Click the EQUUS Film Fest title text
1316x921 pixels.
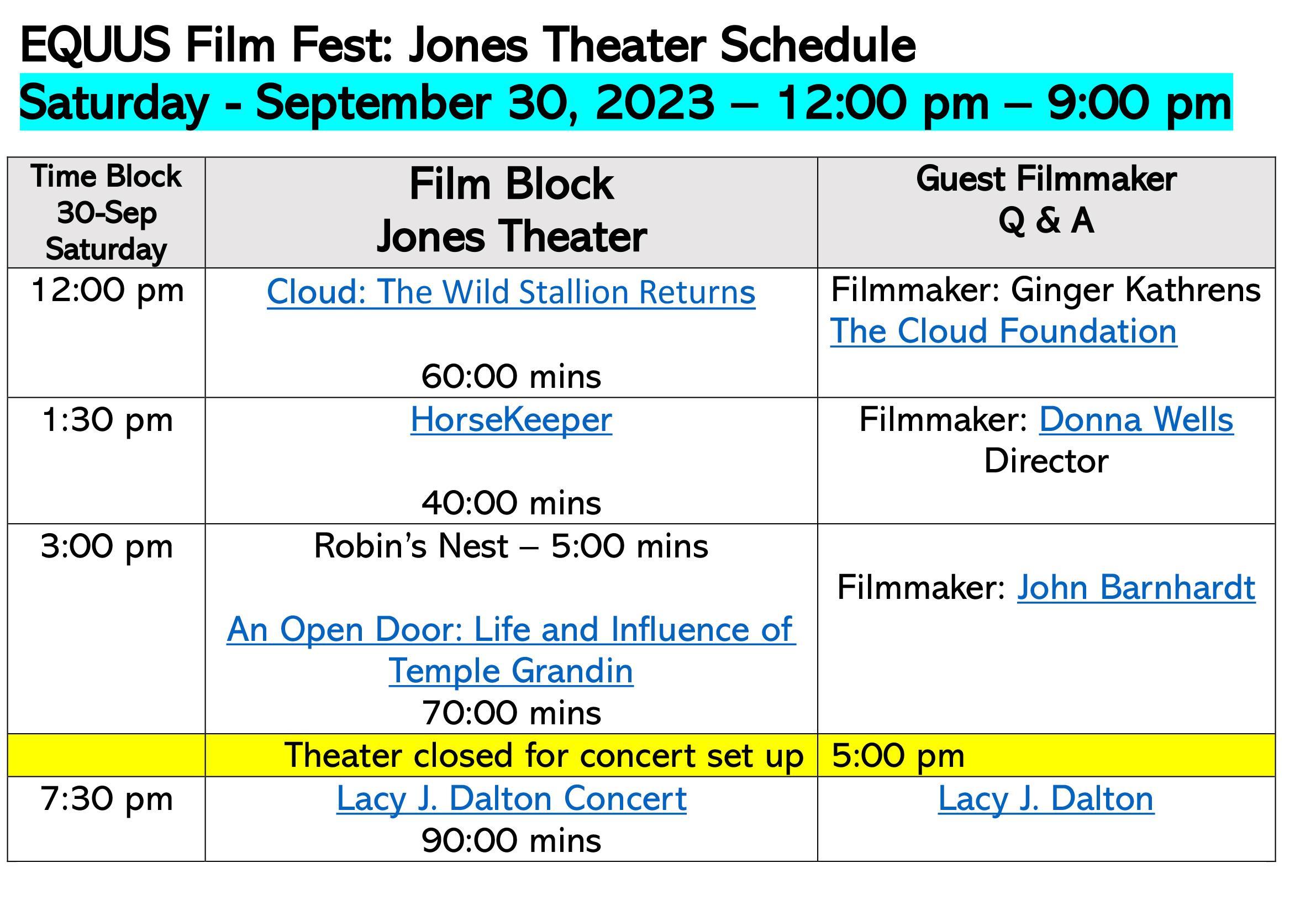(x=467, y=45)
